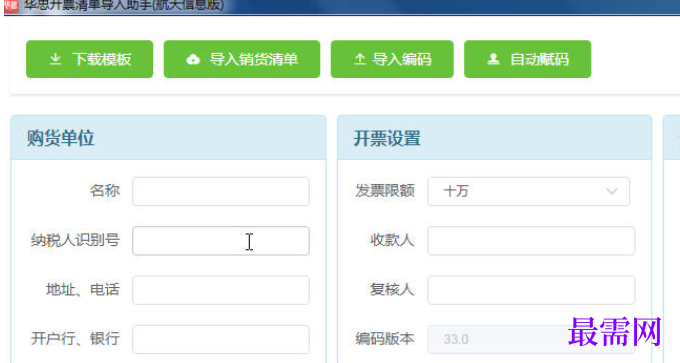680x363 pixels.
Task: Click the 开户行、银行 label
Action: 75,338
